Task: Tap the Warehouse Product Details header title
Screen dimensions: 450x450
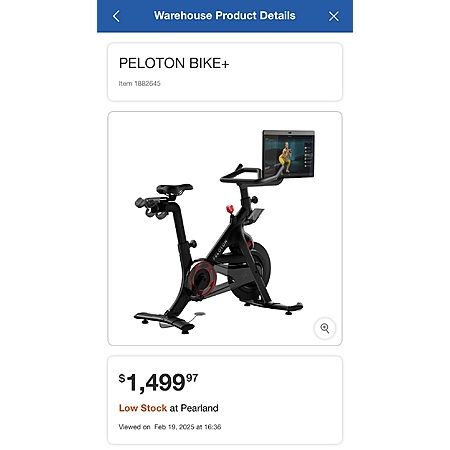Action: point(225,16)
